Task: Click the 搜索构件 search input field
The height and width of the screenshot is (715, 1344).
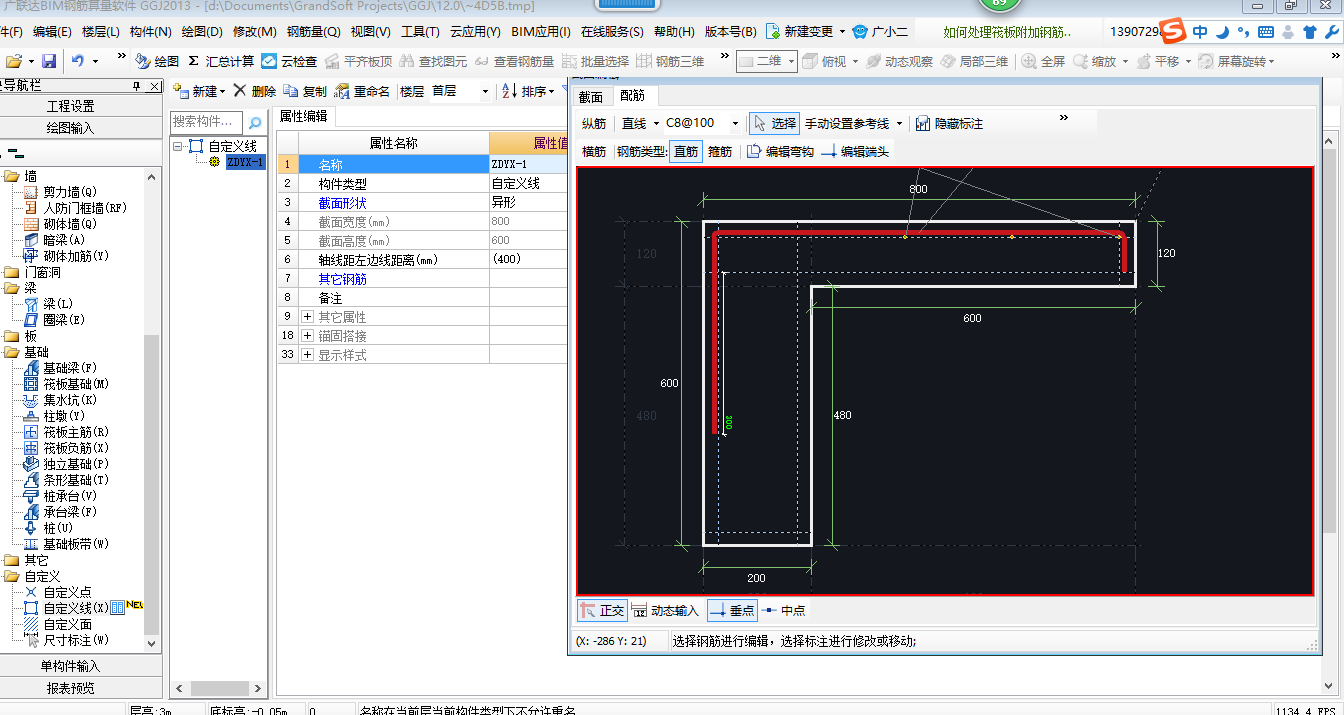Action: [x=207, y=122]
